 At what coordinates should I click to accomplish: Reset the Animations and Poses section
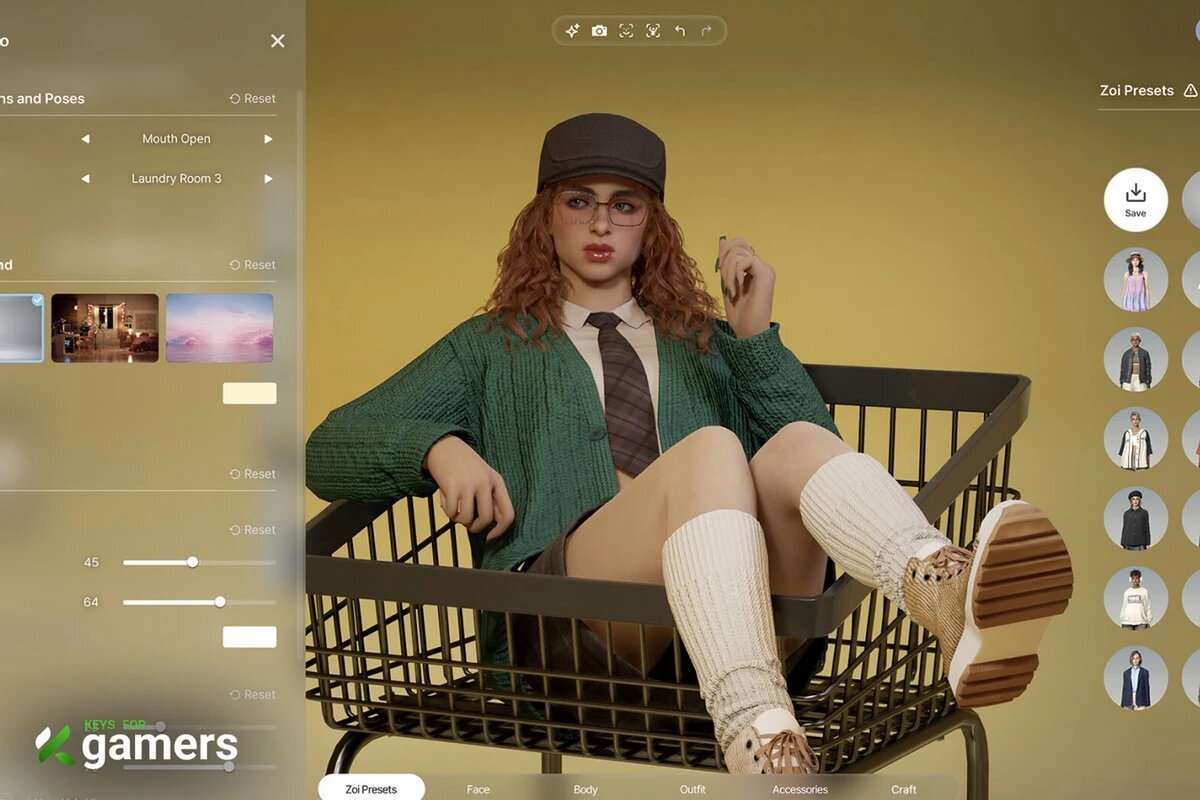tap(253, 99)
